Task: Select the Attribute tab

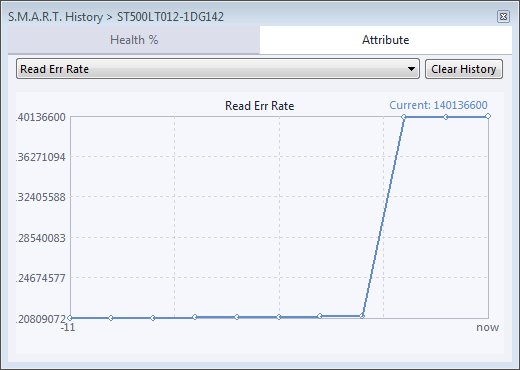Action: pos(386,40)
